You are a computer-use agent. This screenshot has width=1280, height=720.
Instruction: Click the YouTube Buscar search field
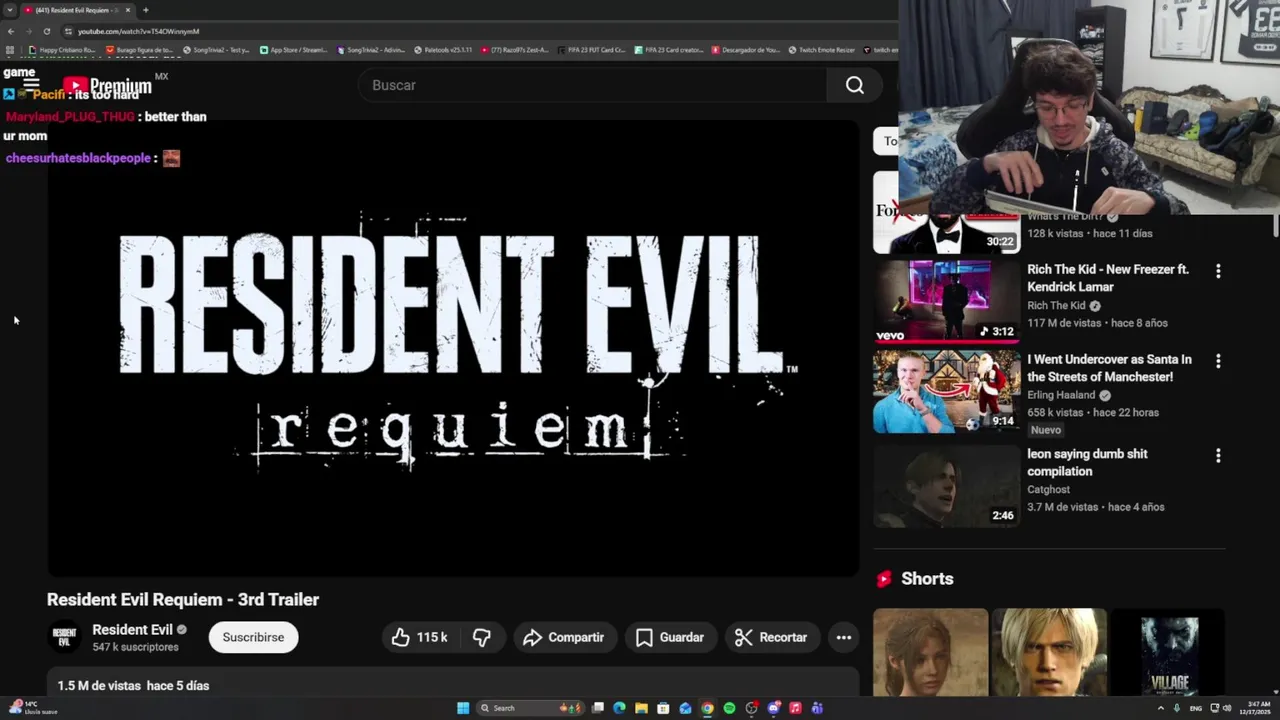tap(594, 85)
